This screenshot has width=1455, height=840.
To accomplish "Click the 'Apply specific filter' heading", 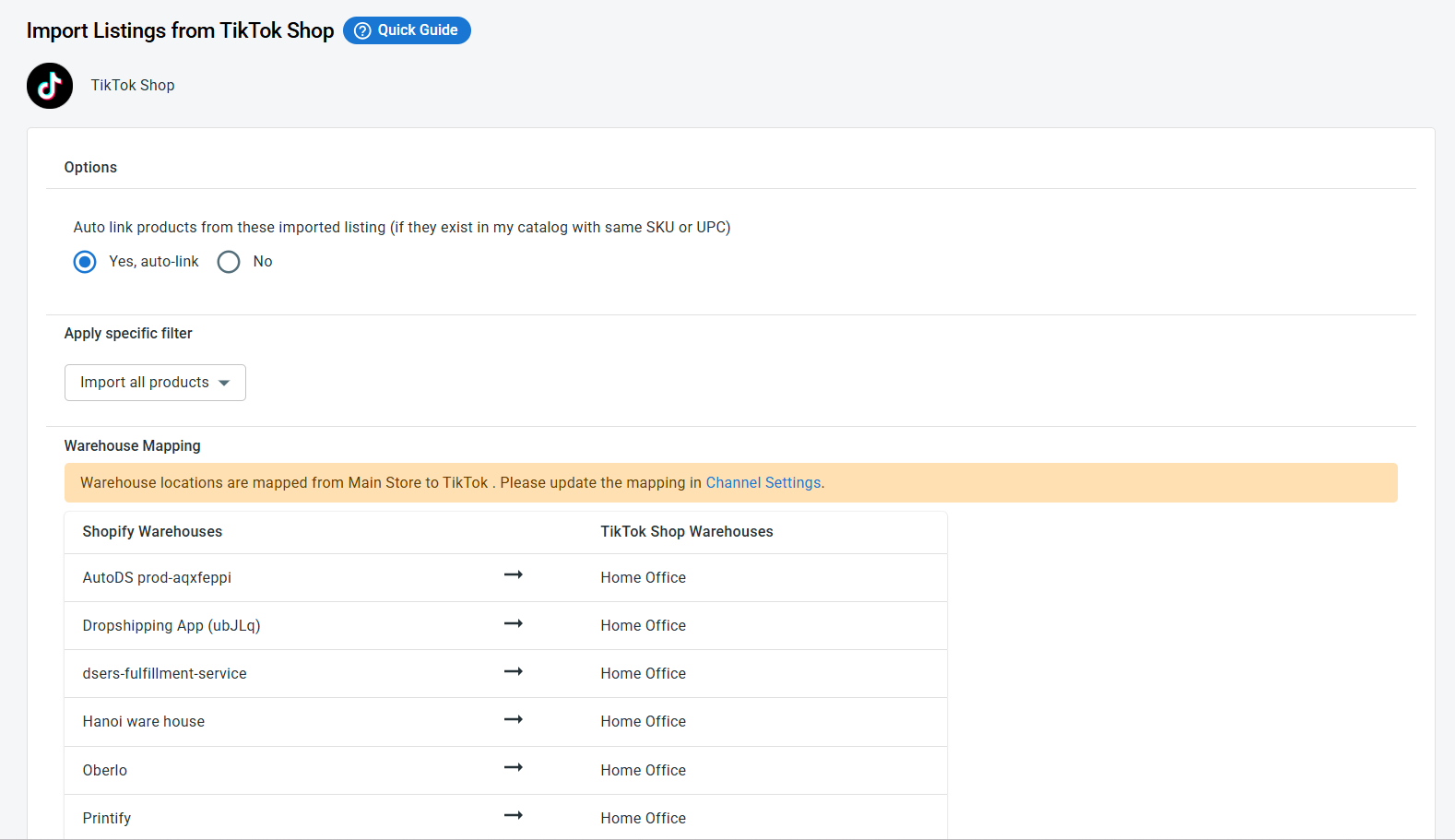I will (128, 334).
